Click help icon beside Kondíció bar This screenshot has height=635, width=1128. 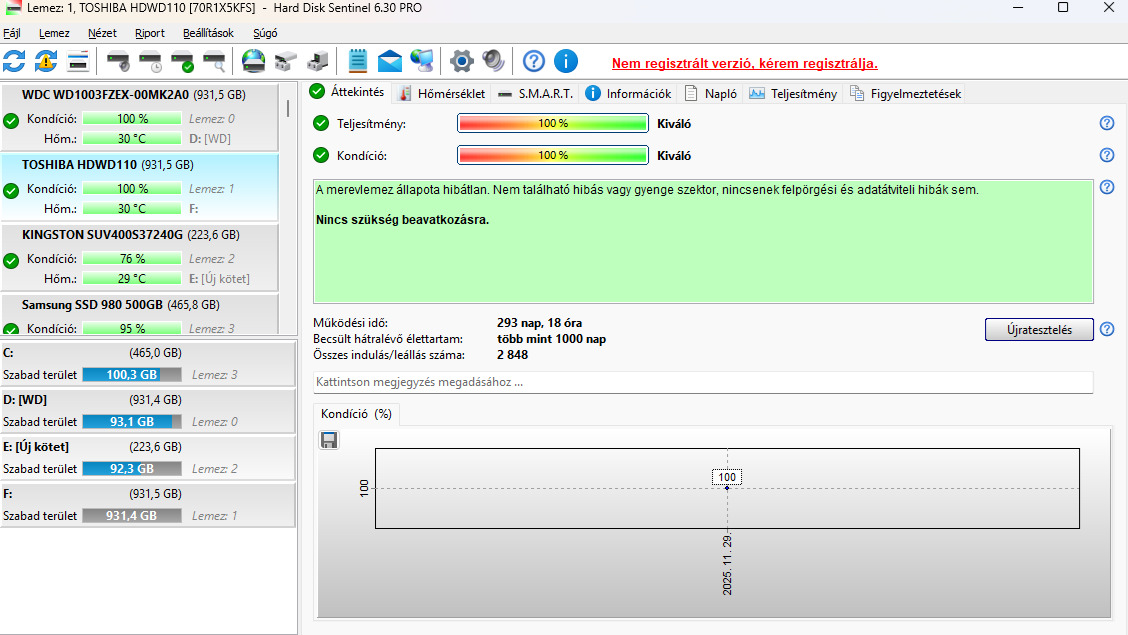coord(1107,155)
